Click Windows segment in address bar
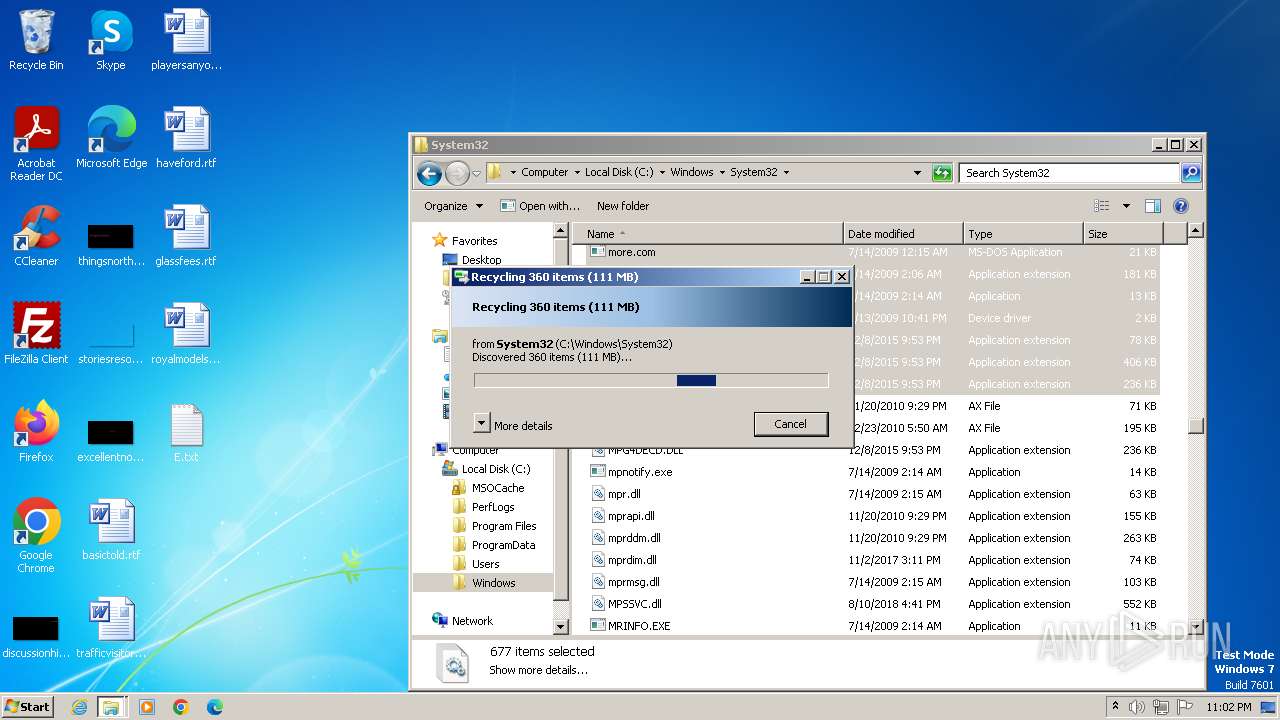Screen dimensions: 1280x720 pos(692,172)
